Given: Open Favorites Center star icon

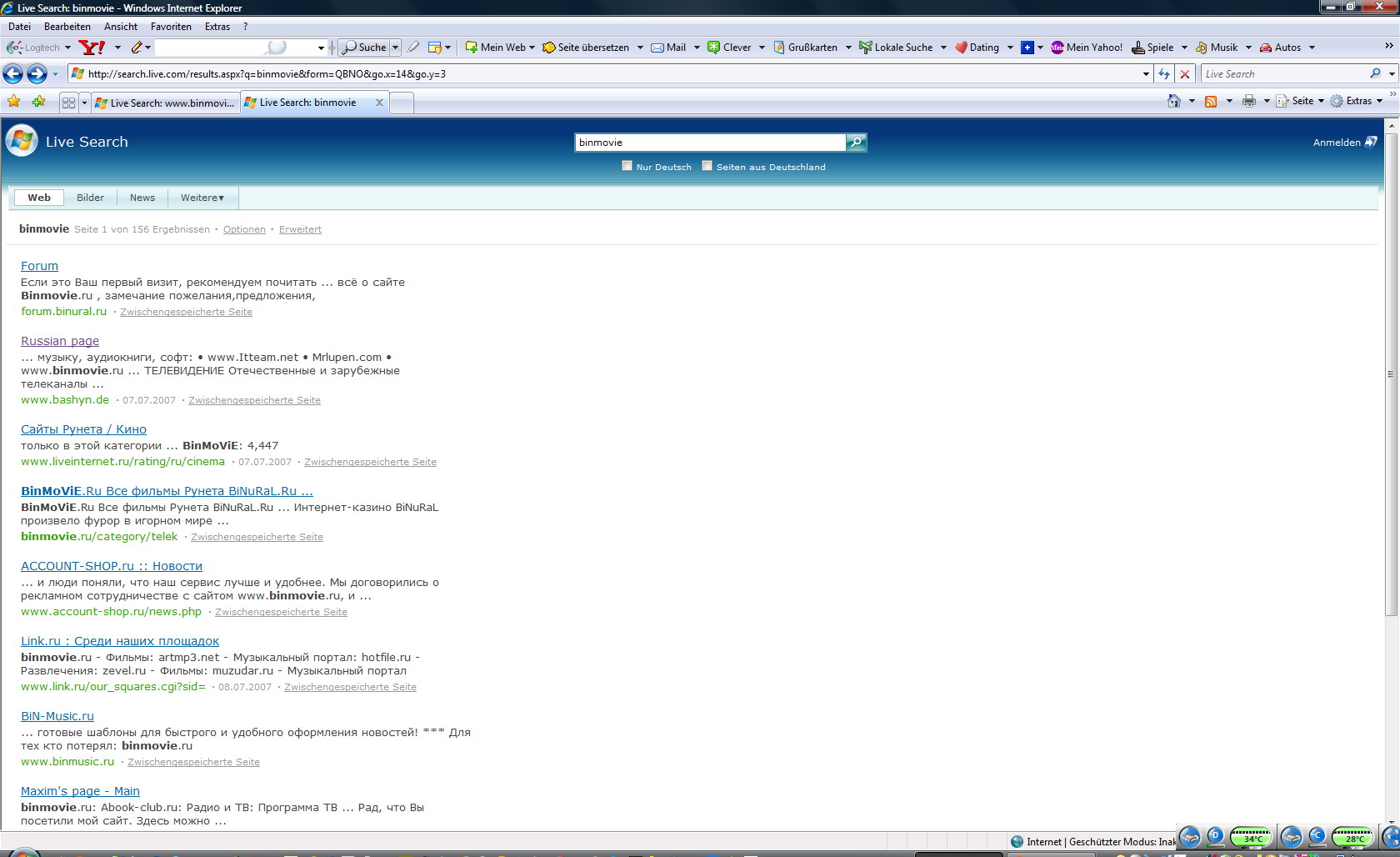Looking at the screenshot, I should [13, 102].
